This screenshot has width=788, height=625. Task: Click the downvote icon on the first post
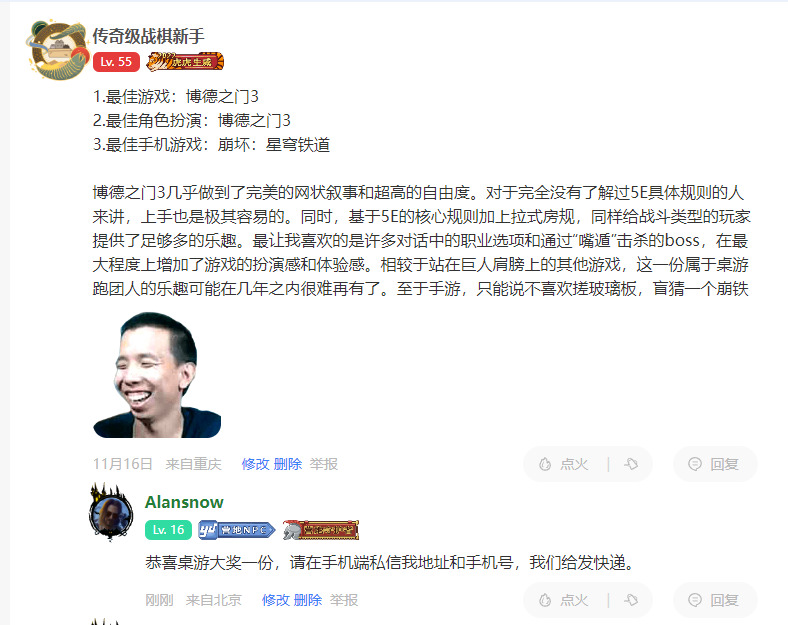pyautogui.click(x=631, y=464)
